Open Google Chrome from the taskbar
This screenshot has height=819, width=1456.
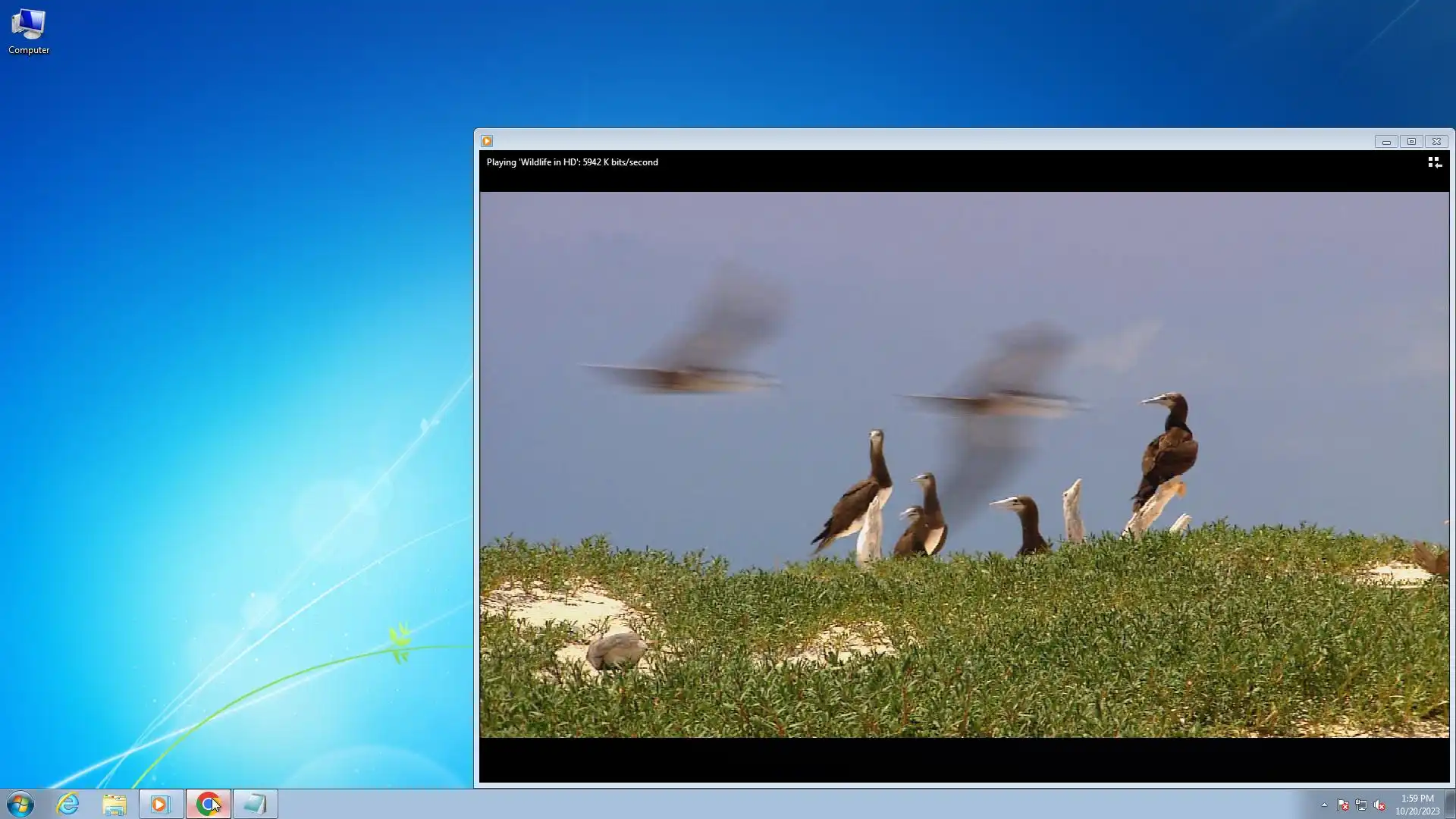point(208,804)
